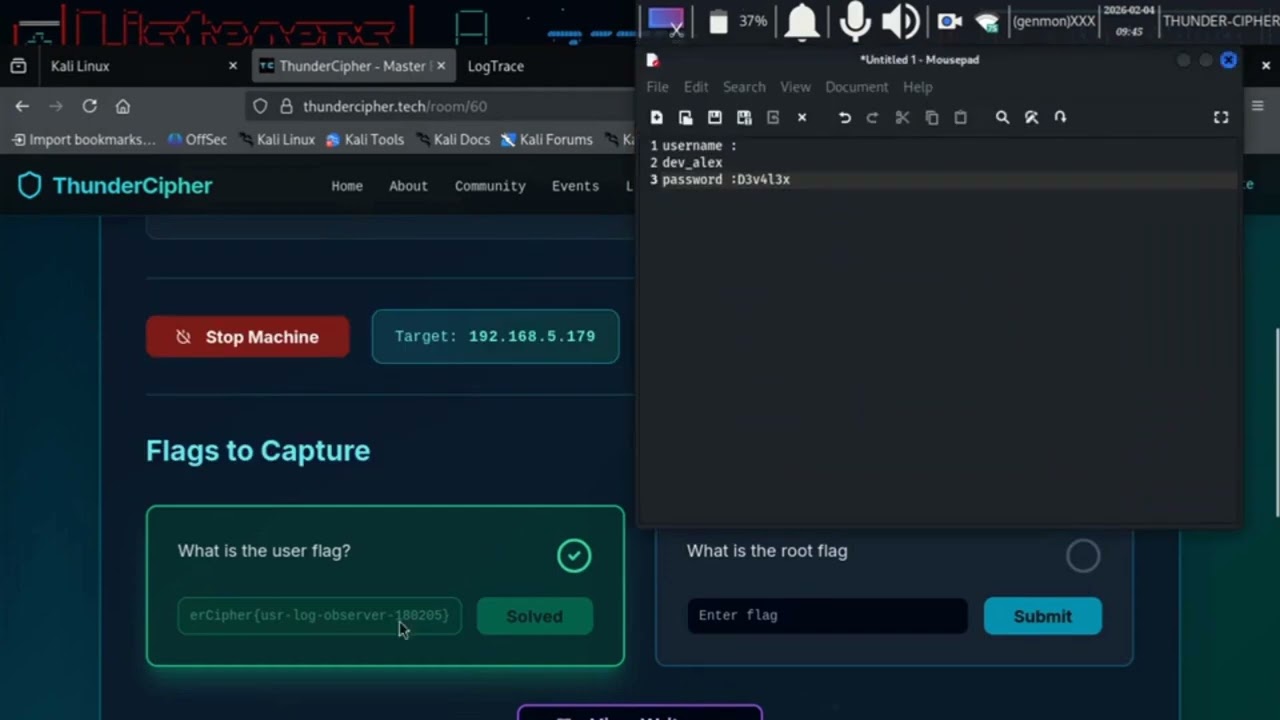Open the Mousepad Search menu
The image size is (1280, 720).
tap(744, 87)
